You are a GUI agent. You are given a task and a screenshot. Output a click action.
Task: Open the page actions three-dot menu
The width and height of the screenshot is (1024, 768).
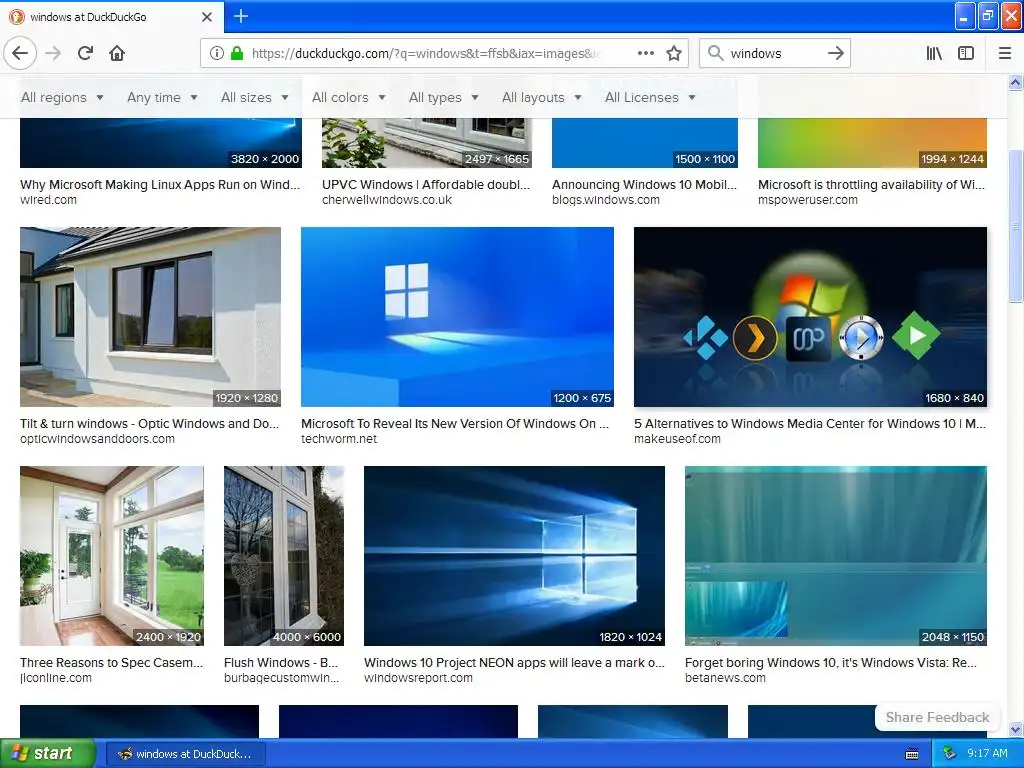[x=645, y=54]
